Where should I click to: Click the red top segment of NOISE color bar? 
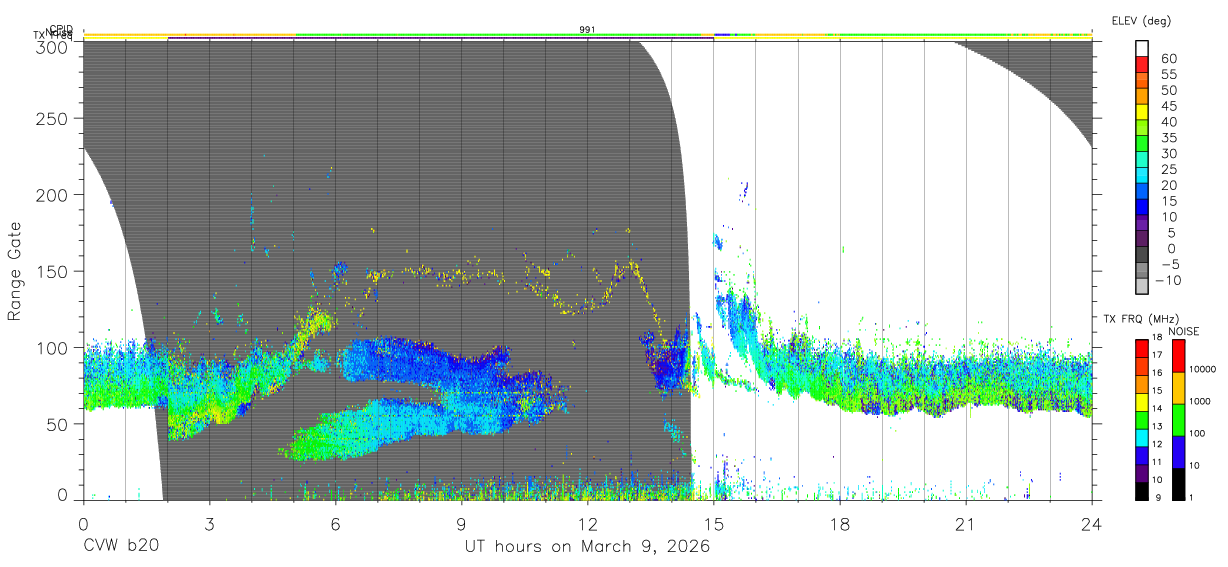coord(1178,356)
